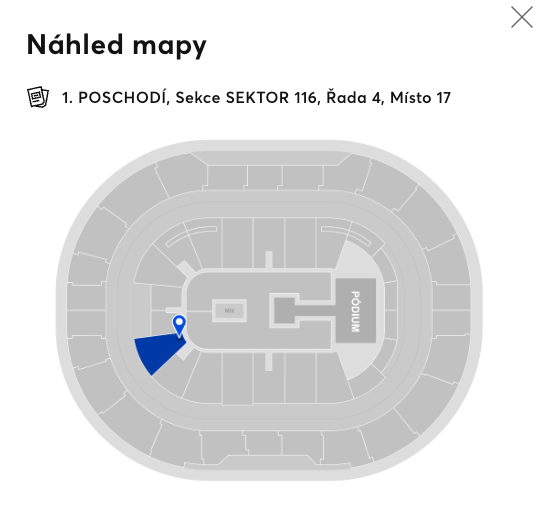This screenshot has height=514, width=541.
Task: Select the upper-tier section at bottom center
Action: point(264,443)
